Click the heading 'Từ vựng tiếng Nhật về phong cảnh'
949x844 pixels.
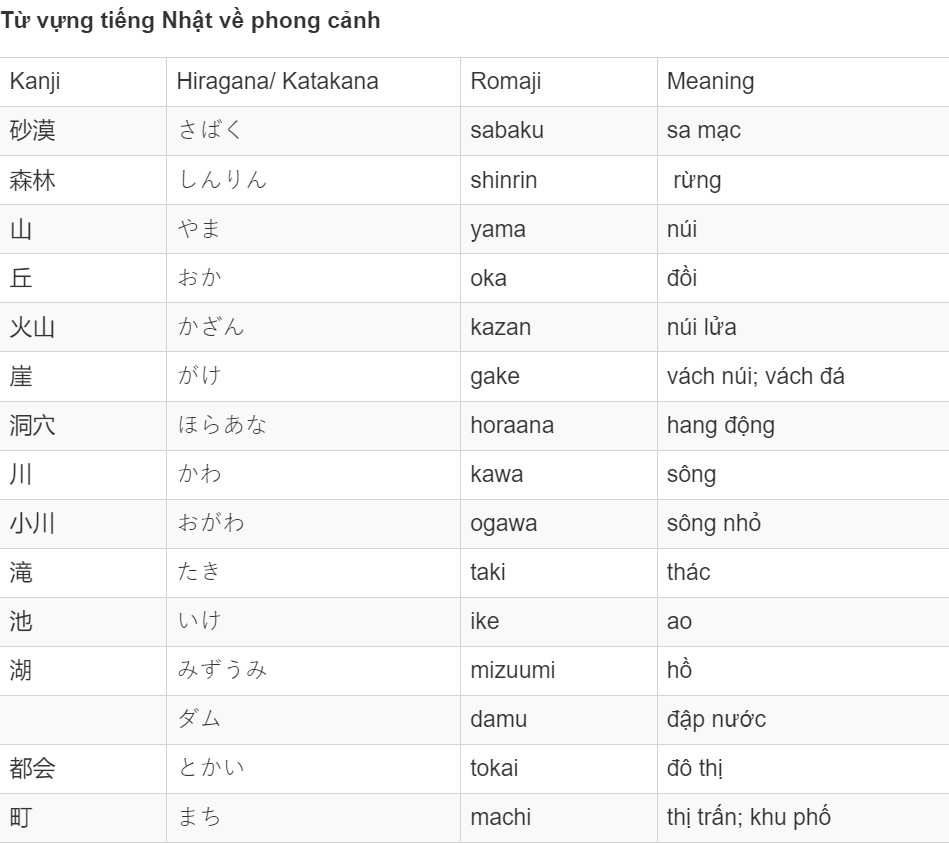coord(190,21)
